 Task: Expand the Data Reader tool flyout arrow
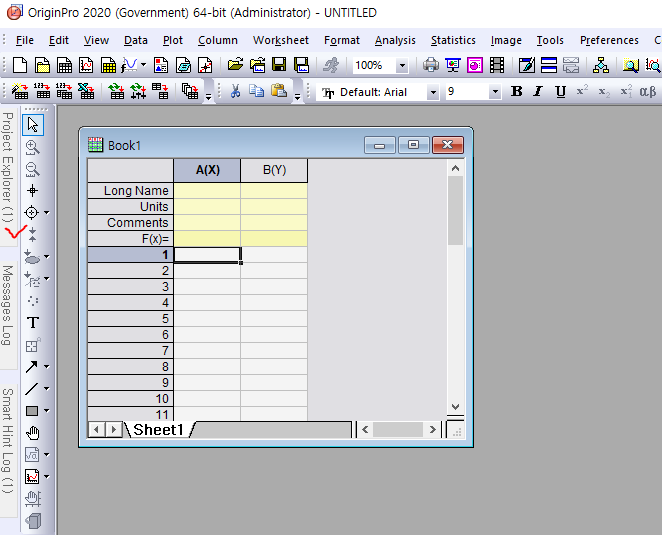pyautogui.click(x=47, y=212)
